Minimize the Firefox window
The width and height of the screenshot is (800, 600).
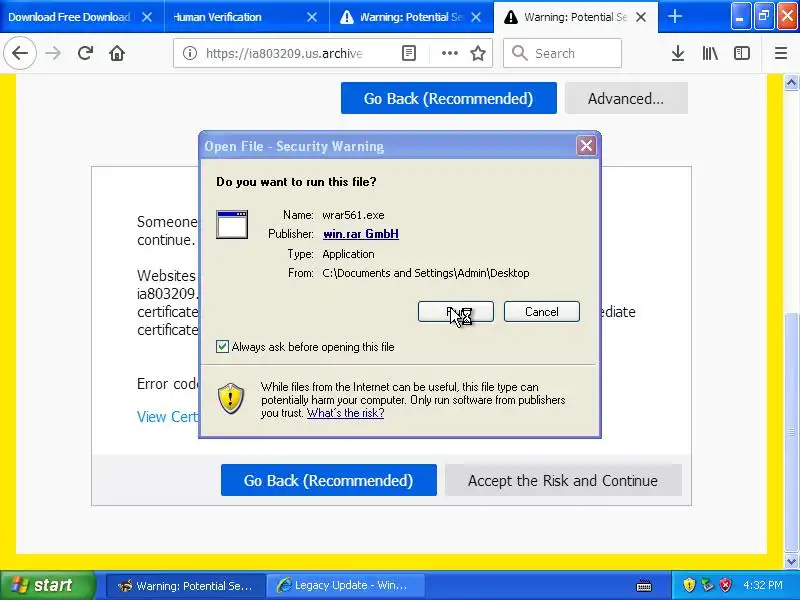tap(740, 17)
